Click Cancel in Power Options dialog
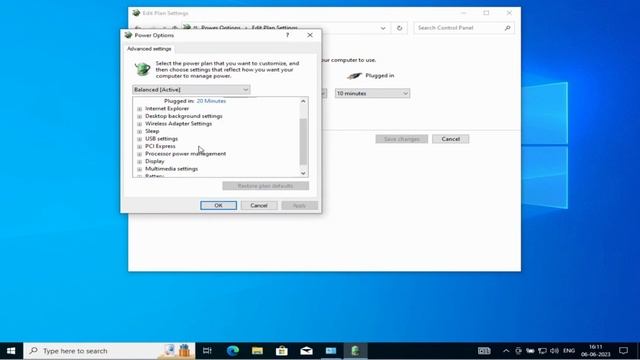The image size is (640, 360). 259,205
